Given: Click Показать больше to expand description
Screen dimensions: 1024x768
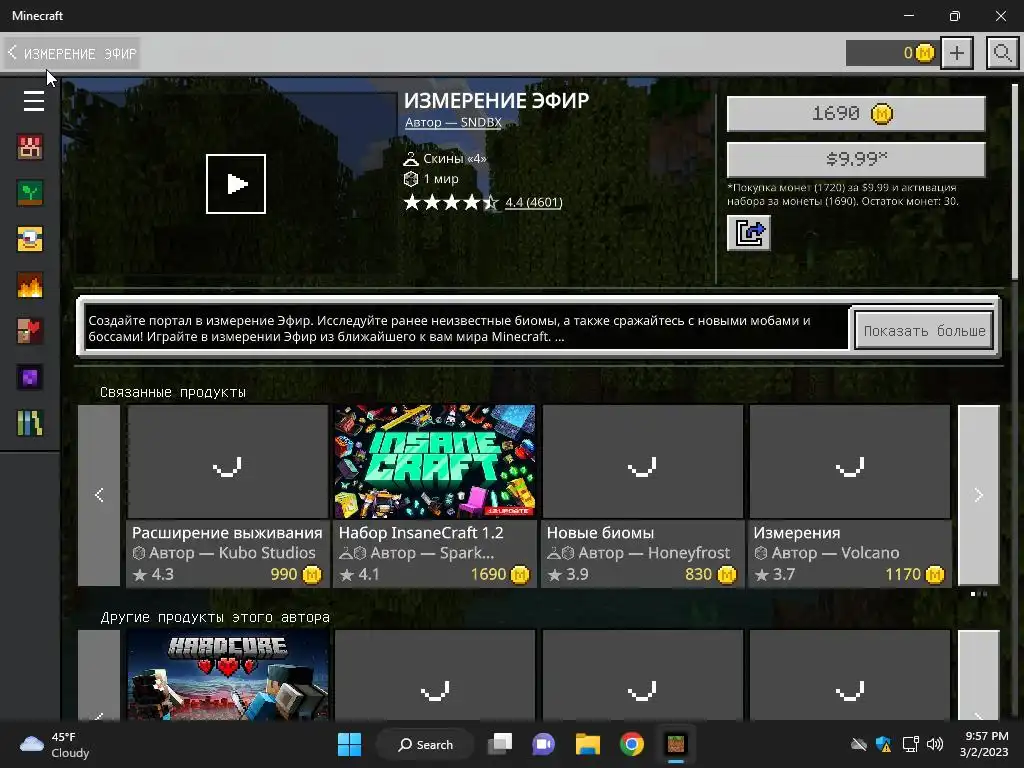Looking at the screenshot, I should click(924, 330).
